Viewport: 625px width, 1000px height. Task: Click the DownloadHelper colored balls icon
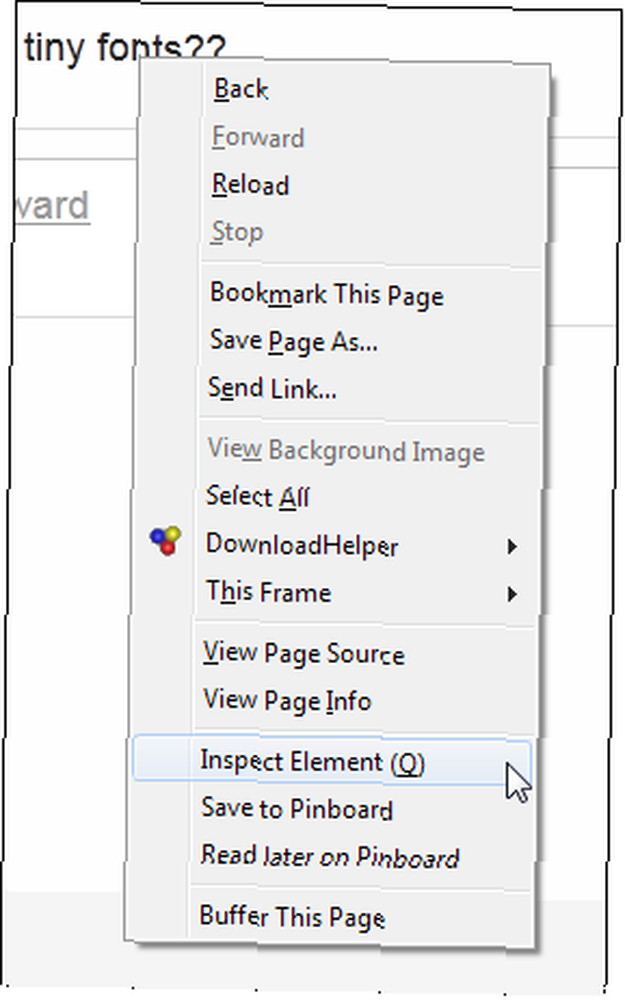[166, 541]
